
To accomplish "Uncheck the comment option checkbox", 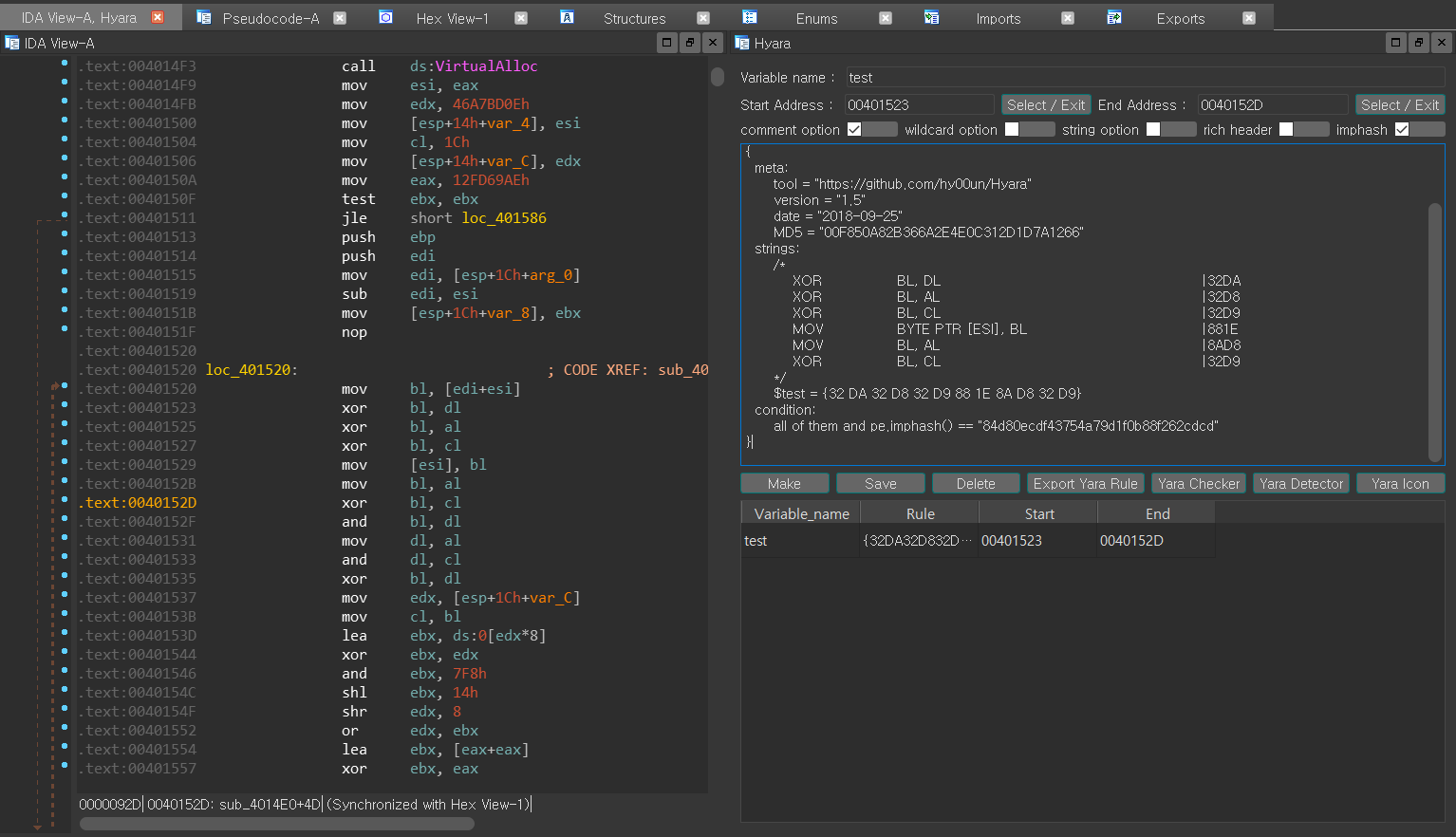I will tap(854, 130).
